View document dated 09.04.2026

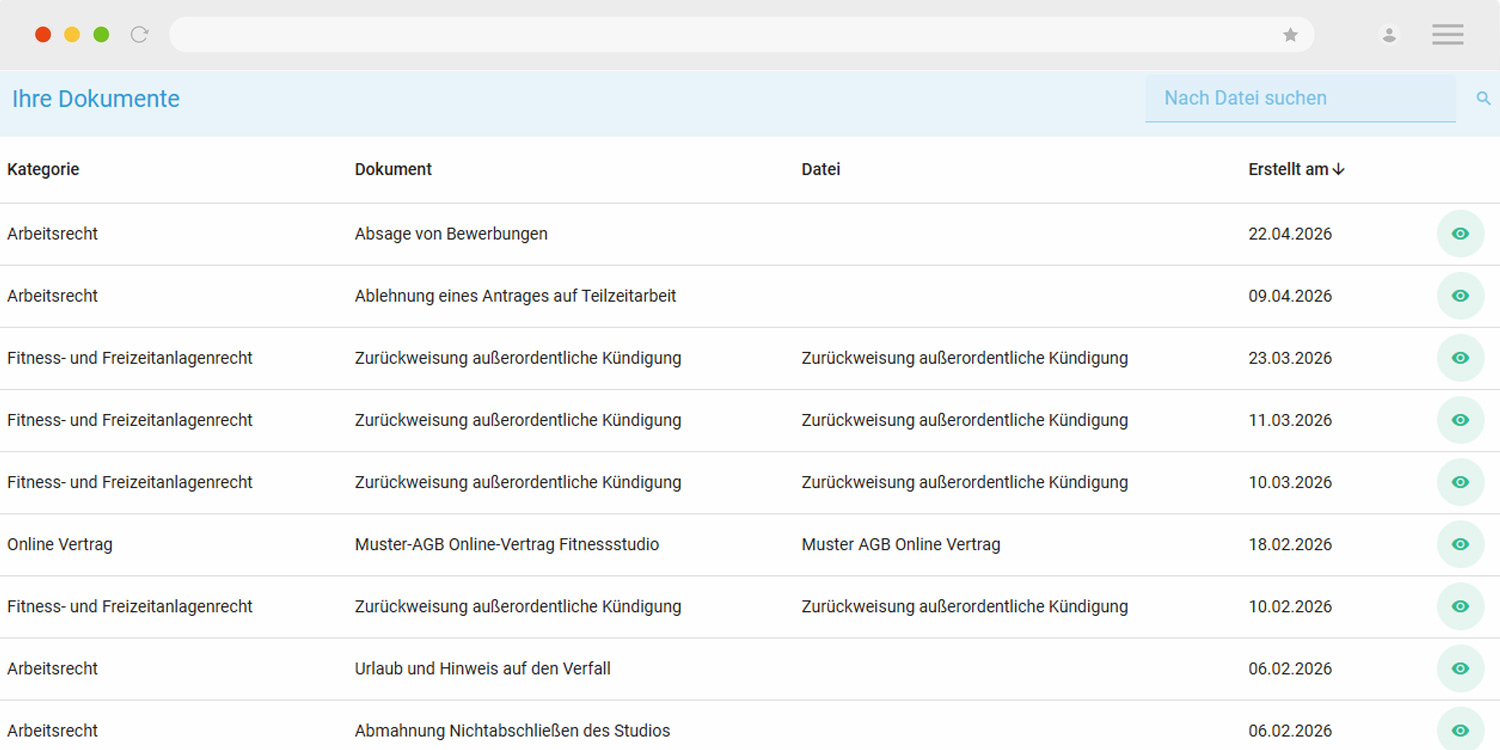point(1460,296)
